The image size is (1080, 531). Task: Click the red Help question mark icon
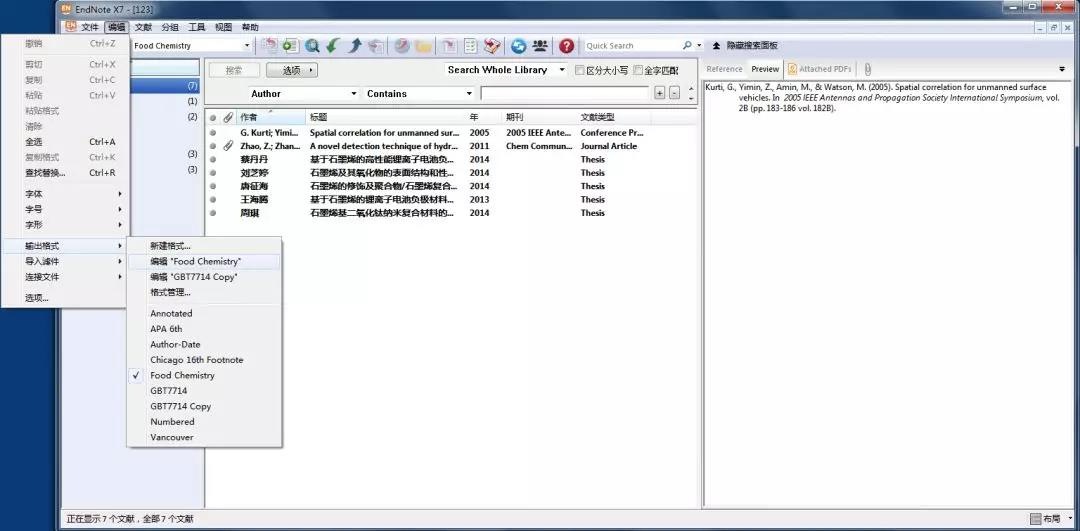click(x=566, y=45)
